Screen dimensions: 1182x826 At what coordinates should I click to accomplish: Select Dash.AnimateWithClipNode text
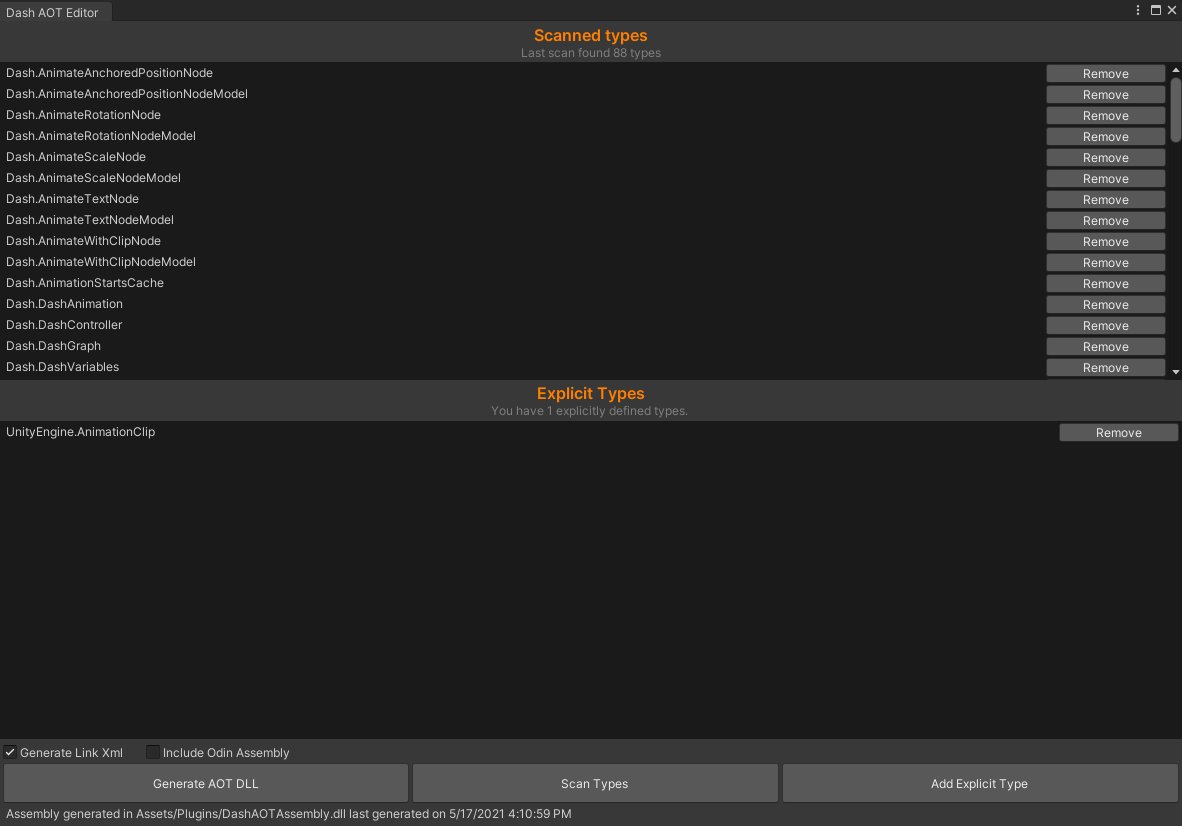pos(83,241)
